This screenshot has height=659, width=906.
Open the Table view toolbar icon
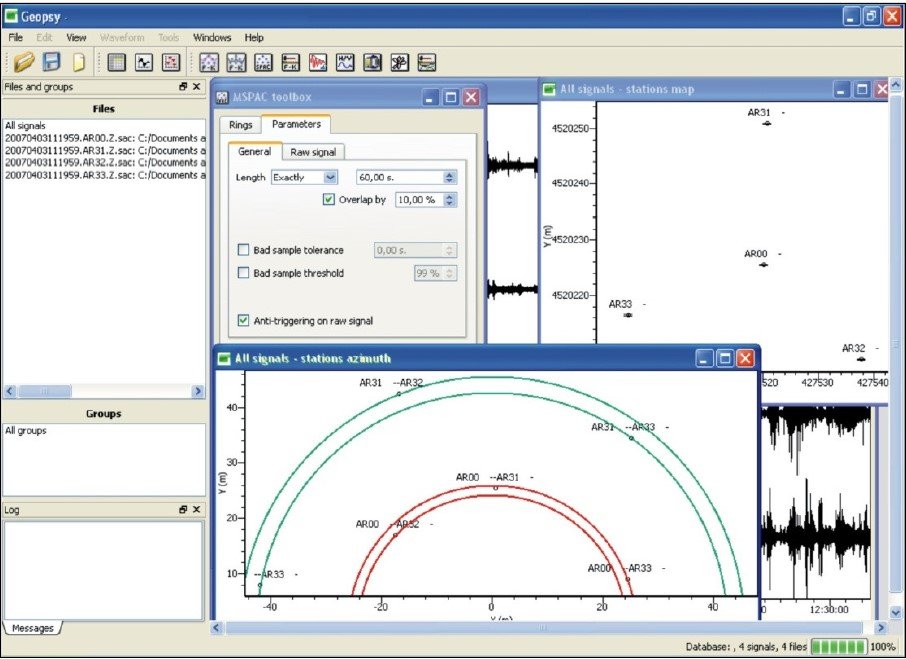pos(117,62)
